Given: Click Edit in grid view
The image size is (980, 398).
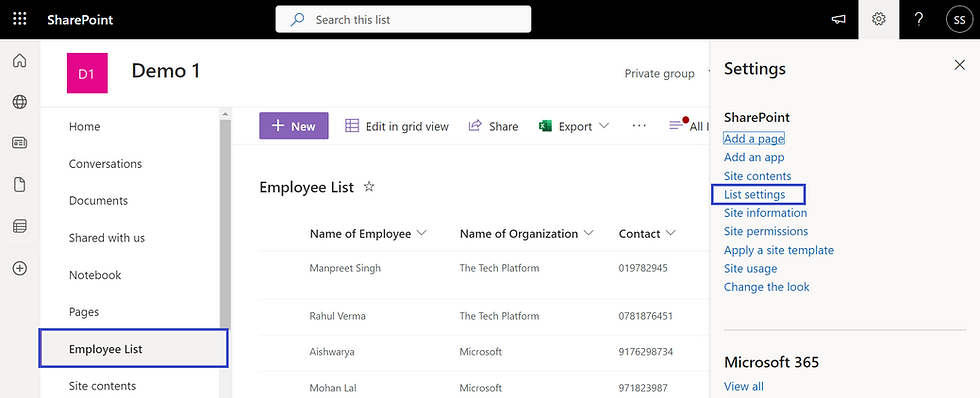Looking at the screenshot, I should pyautogui.click(x=397, y=126).
